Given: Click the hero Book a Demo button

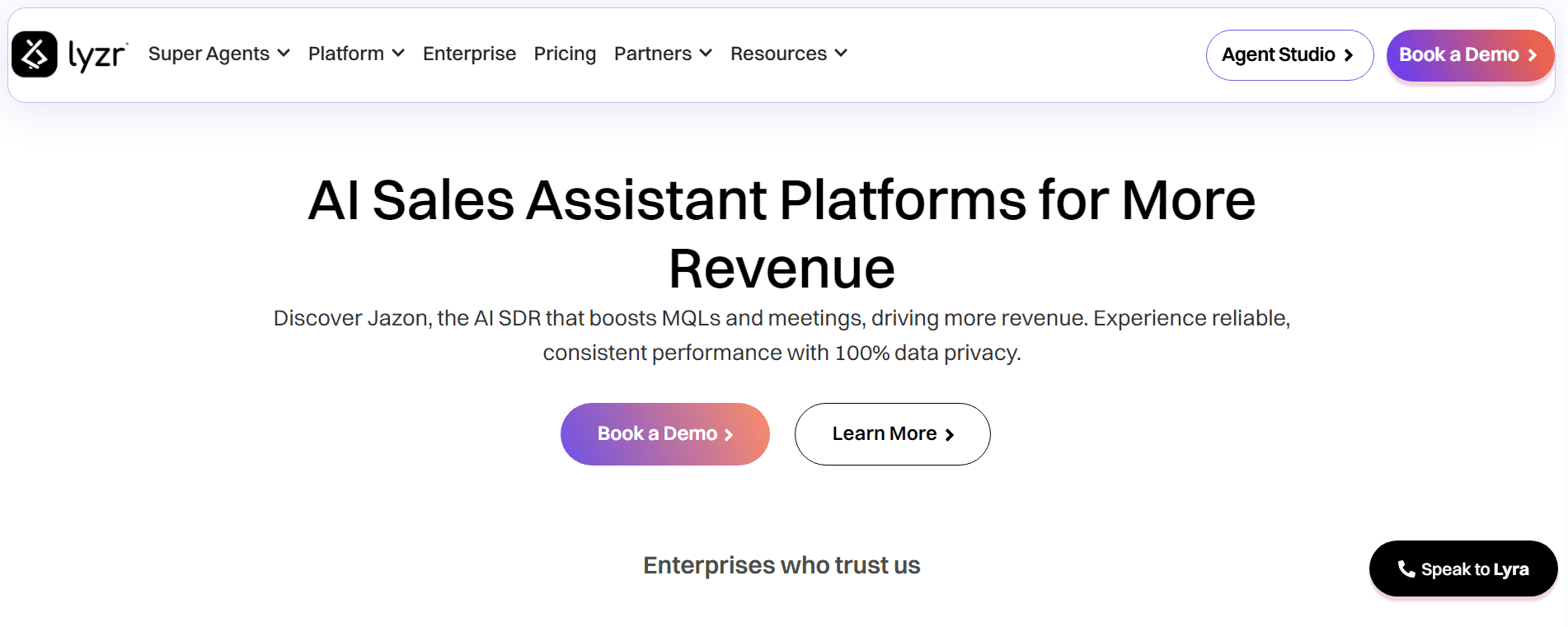Looking at the screenshot, I should point(664,434).
